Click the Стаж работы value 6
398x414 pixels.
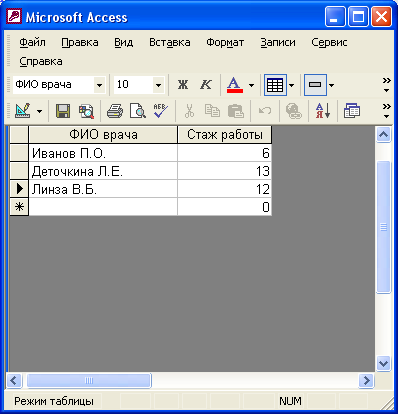(225, 153)
